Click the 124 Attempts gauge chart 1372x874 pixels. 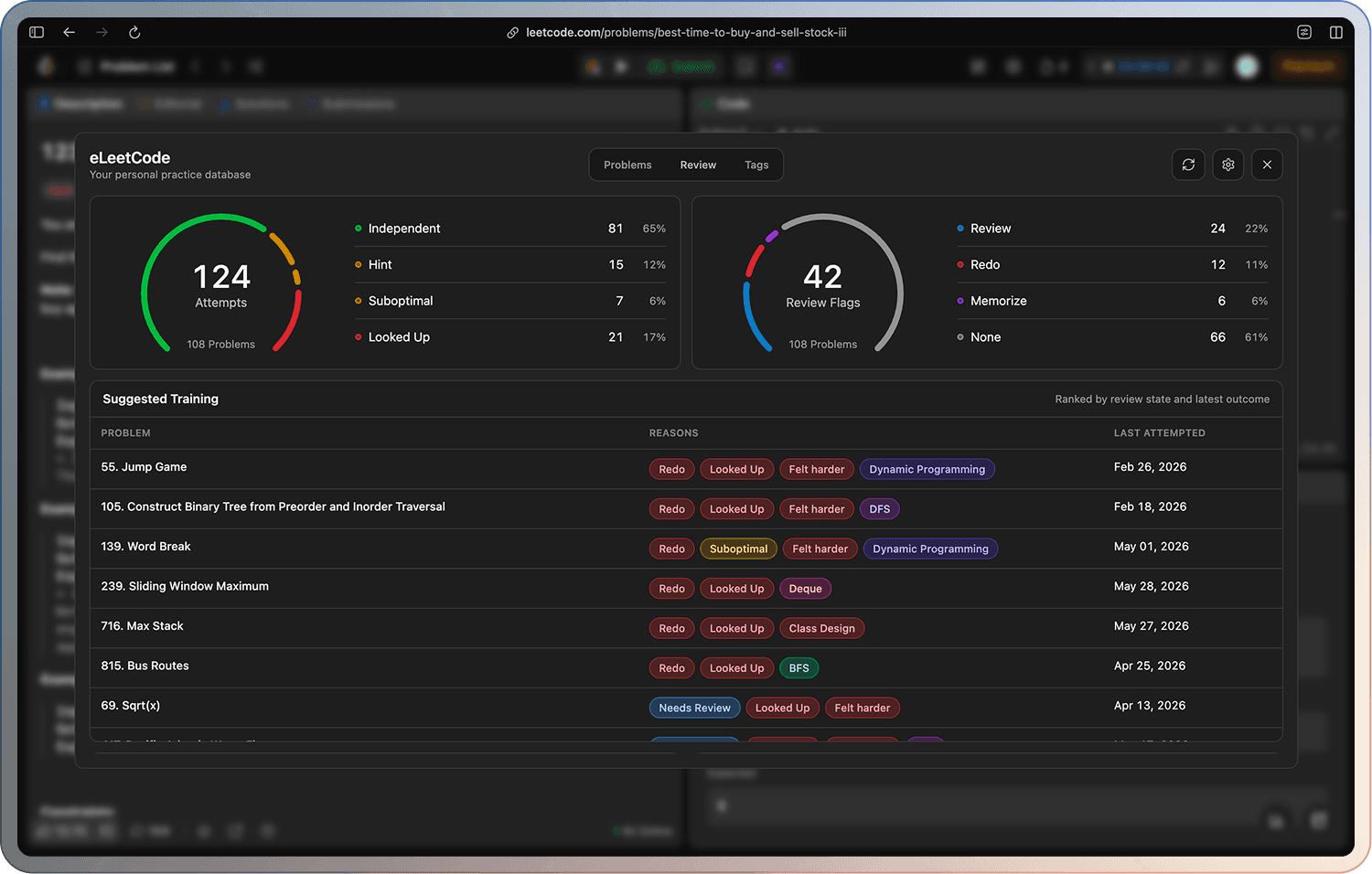coord(221,283)
